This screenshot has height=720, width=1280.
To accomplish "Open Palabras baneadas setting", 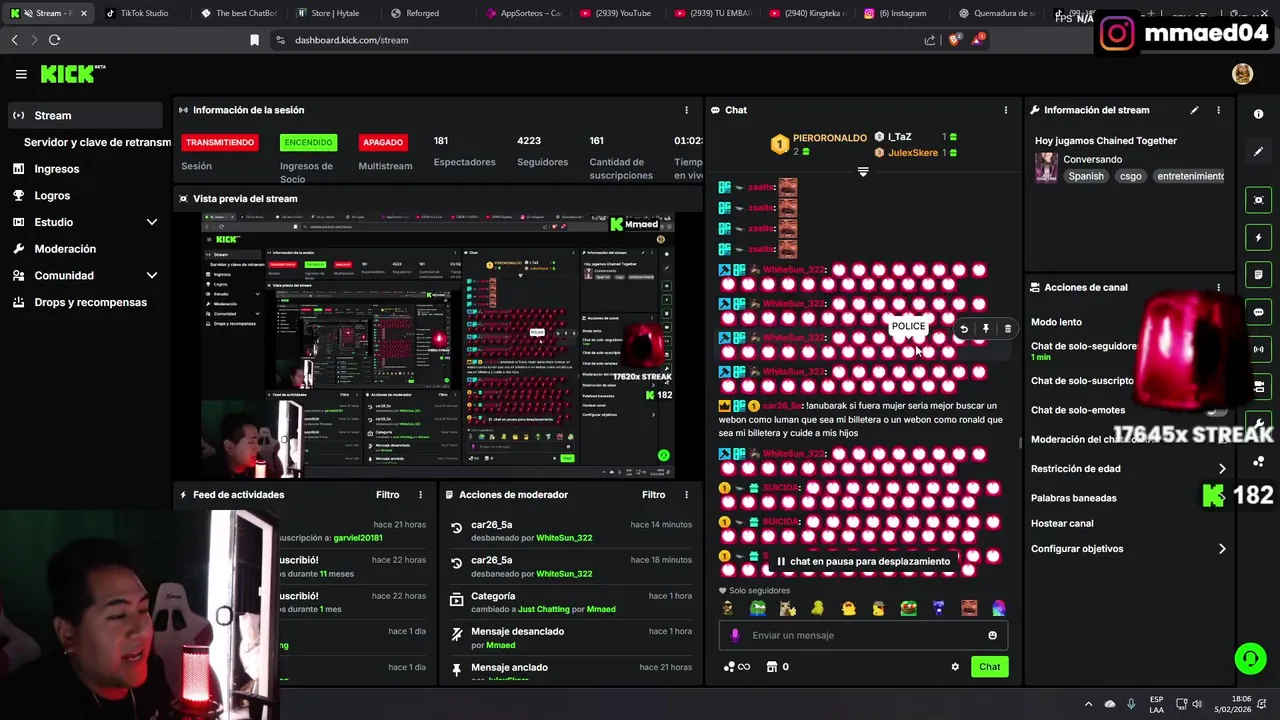I will pos(1074,498).
